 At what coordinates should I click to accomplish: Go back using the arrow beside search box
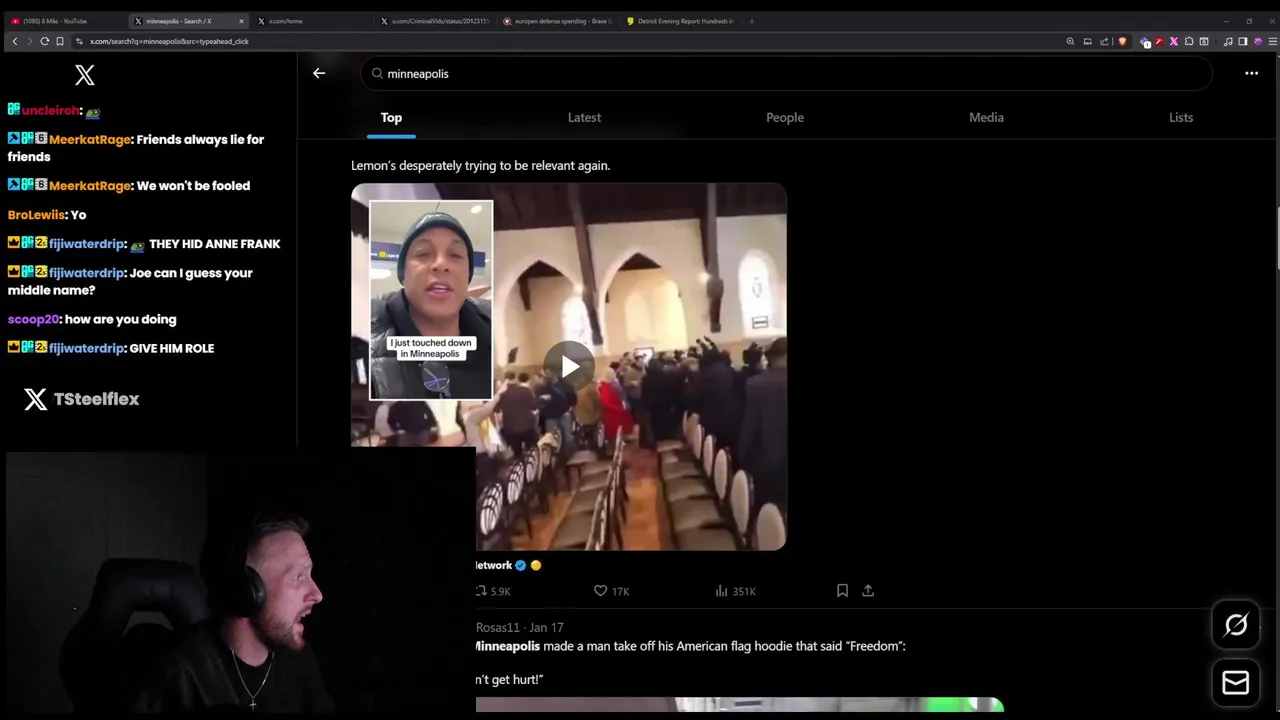319,73
